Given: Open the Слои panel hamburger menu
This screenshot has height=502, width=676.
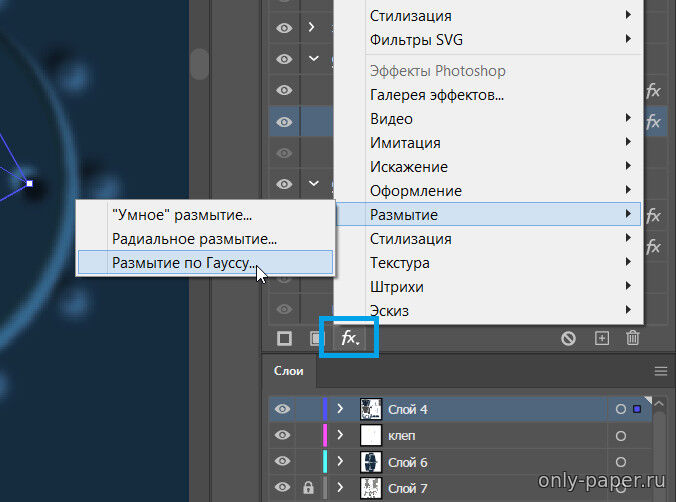Looking at the screenshot, I should (660, 371).
